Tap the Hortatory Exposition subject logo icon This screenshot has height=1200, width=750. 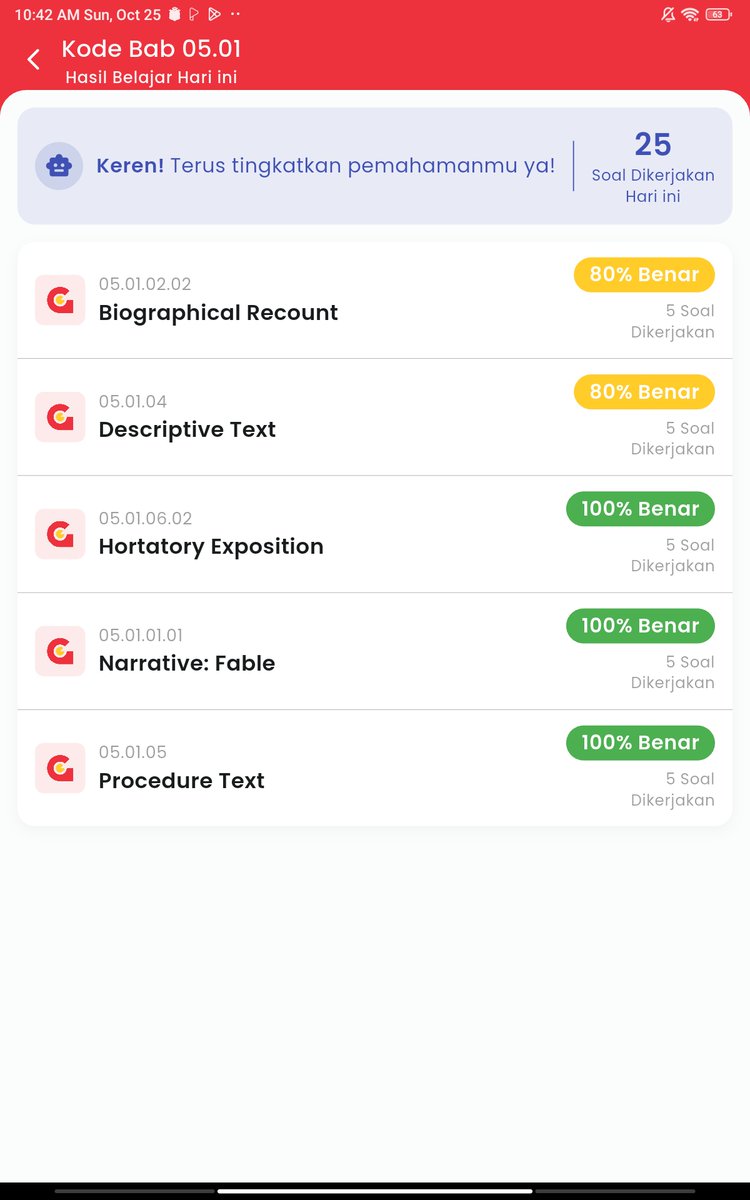(x=60, y=534)
